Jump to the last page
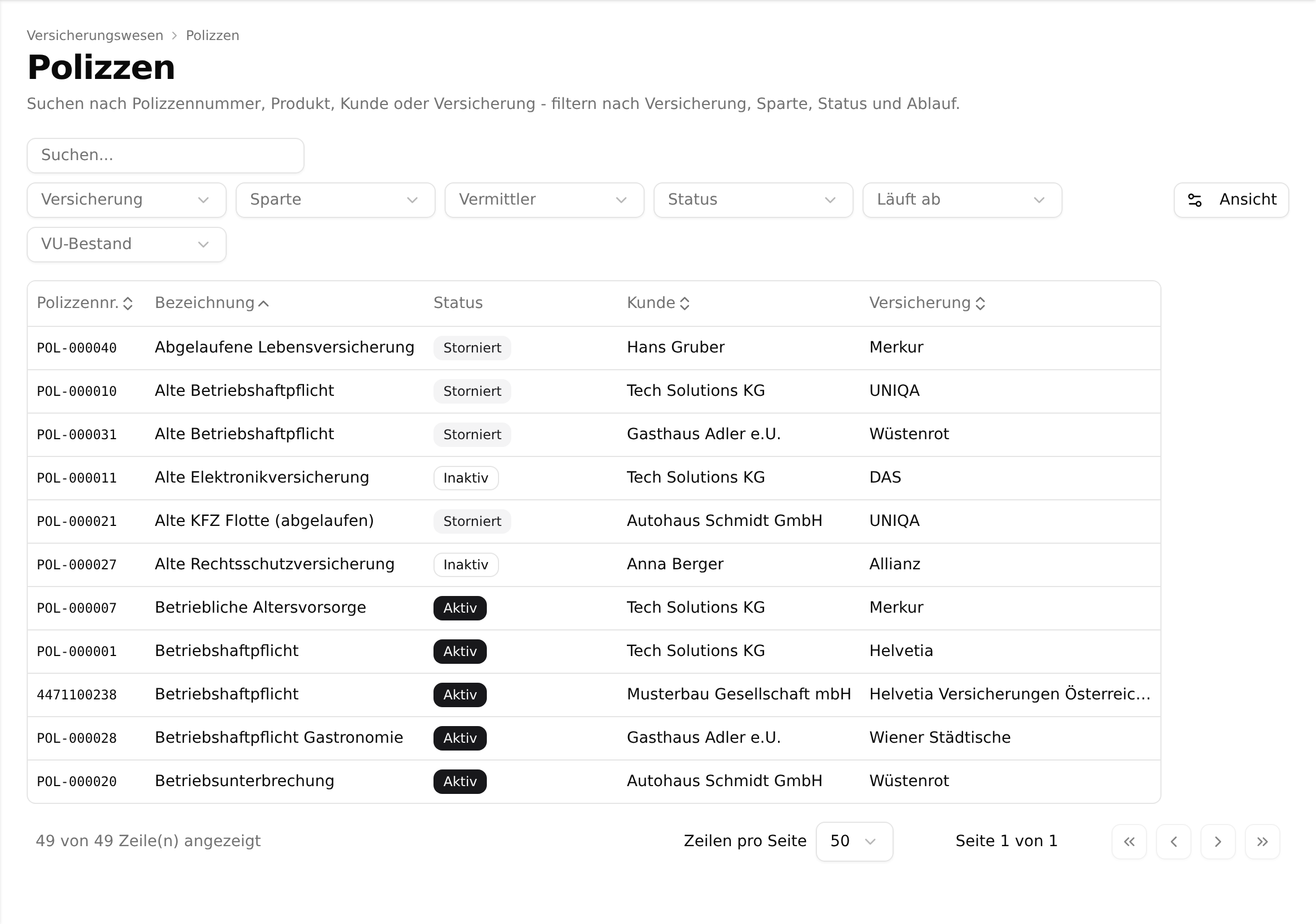 click(1262, 841)
